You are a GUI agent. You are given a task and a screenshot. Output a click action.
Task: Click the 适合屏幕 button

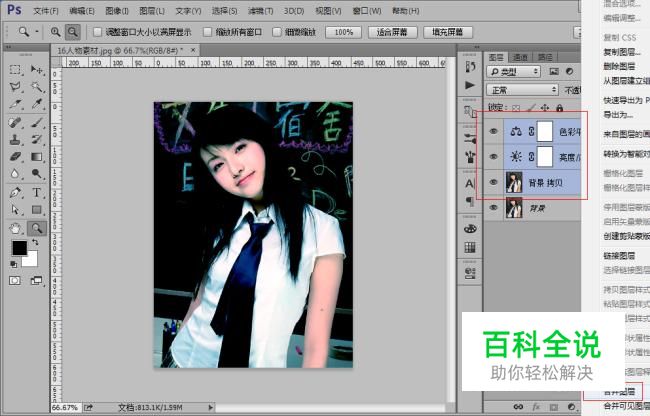pos(392,32)
